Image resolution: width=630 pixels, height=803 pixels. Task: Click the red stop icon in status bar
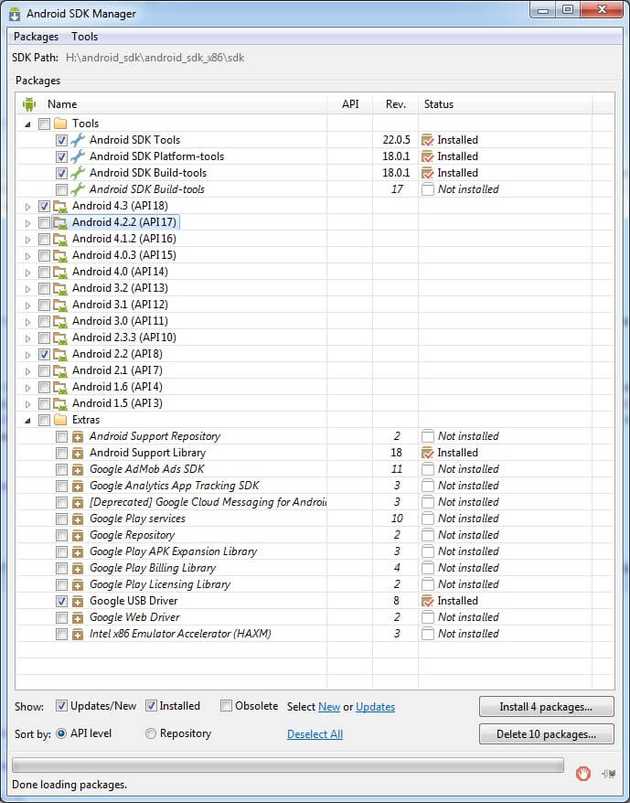(x=583, y=773)
